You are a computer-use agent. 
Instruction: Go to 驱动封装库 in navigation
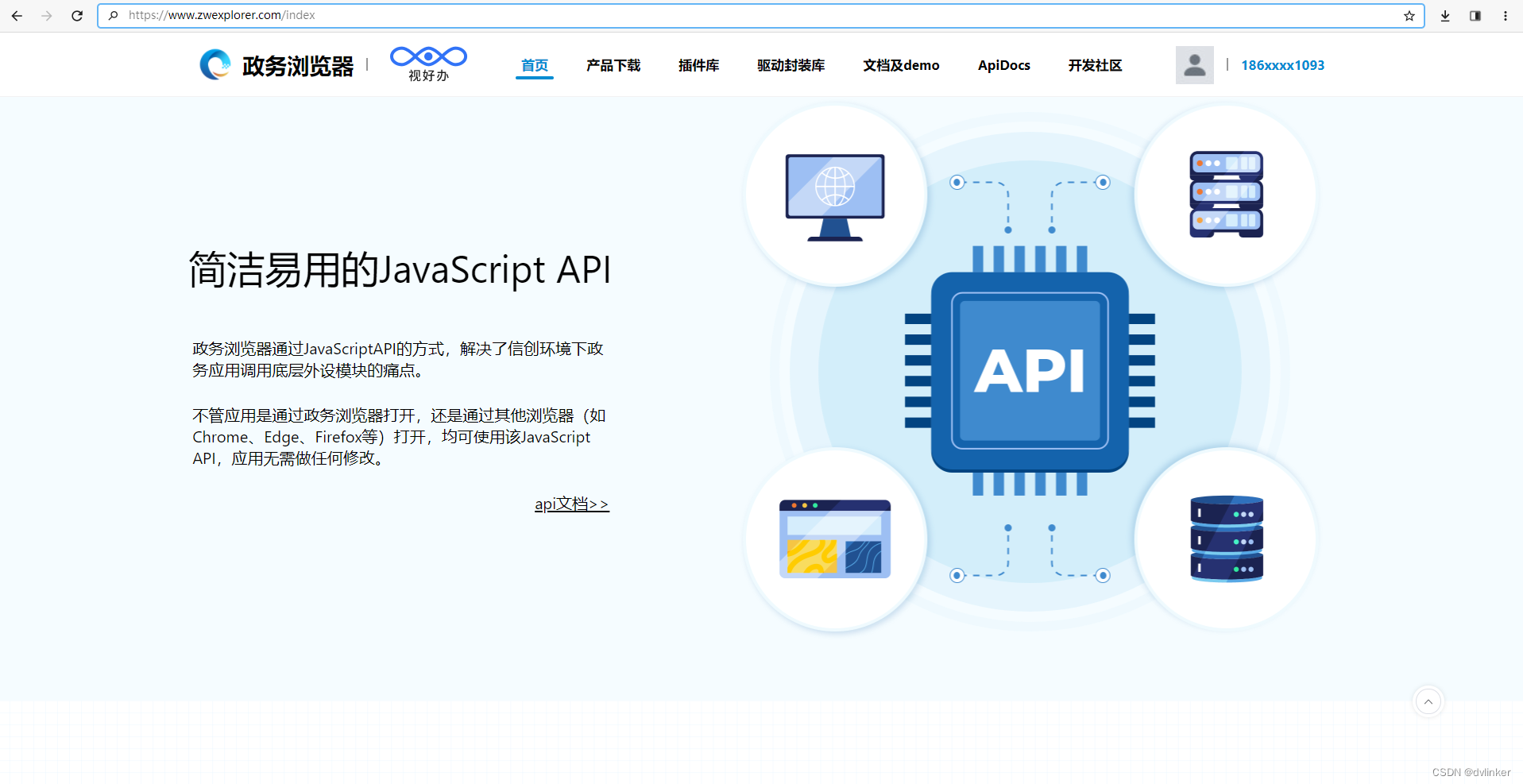791,65
